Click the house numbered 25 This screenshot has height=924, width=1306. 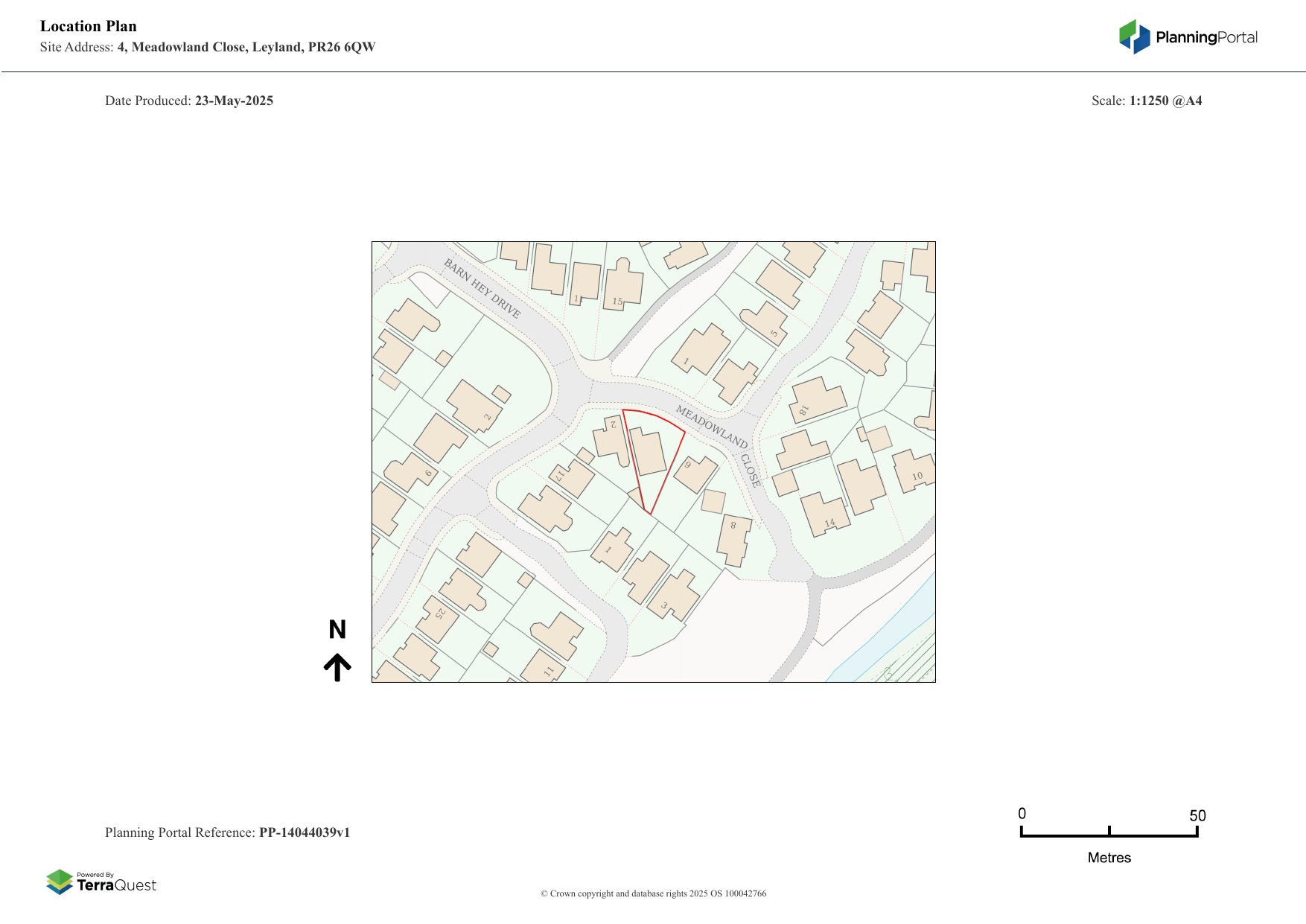pos(438,617)
